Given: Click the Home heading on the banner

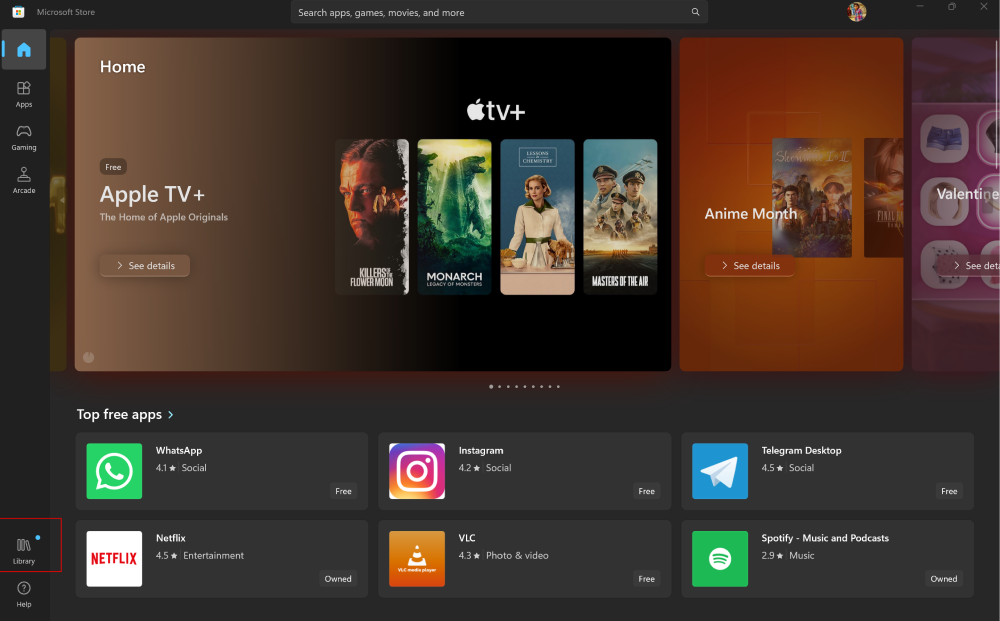Looking at the screenshot, I should point(122,67).
